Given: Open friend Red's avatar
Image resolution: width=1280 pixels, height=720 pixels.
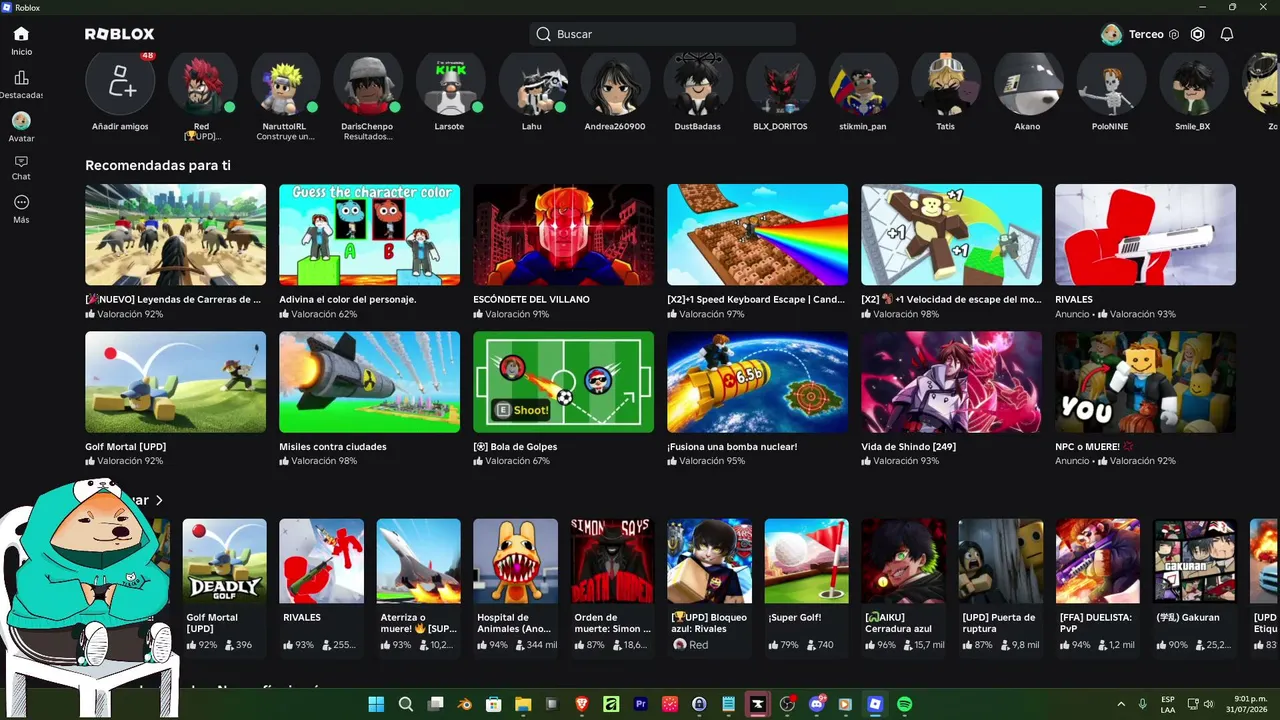Looking at the screenshot, I should (x=202, y=82).
